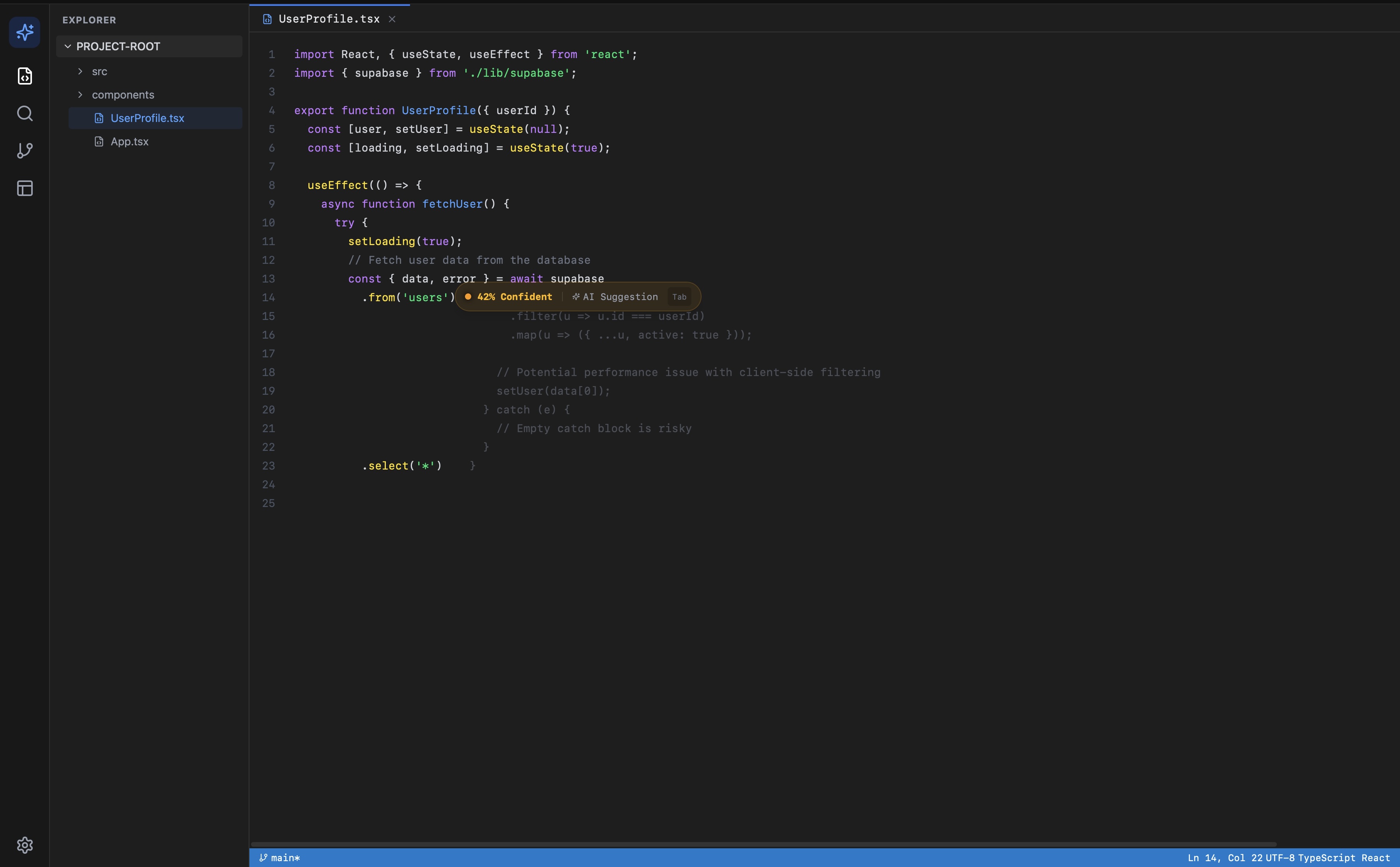The width and height of the screenshot is (1400, 867).
Task: Select UserProfile.tsx in the file tree
Action: coord(147,118)
